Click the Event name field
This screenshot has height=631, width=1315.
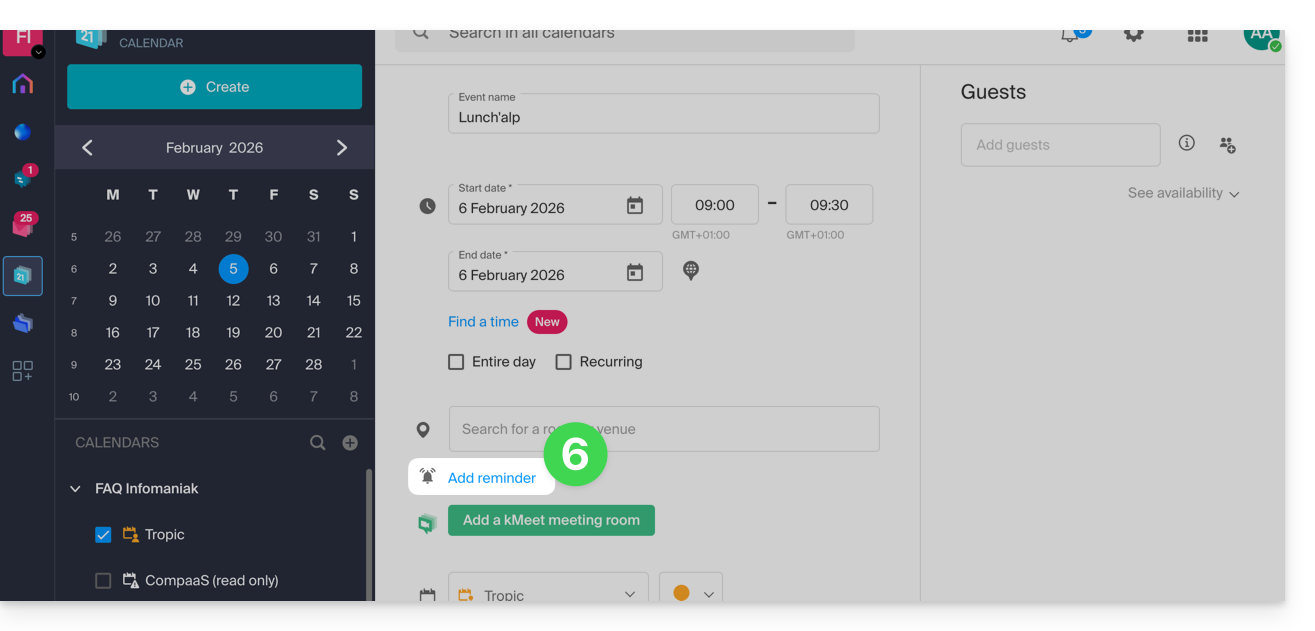[664, 113]
